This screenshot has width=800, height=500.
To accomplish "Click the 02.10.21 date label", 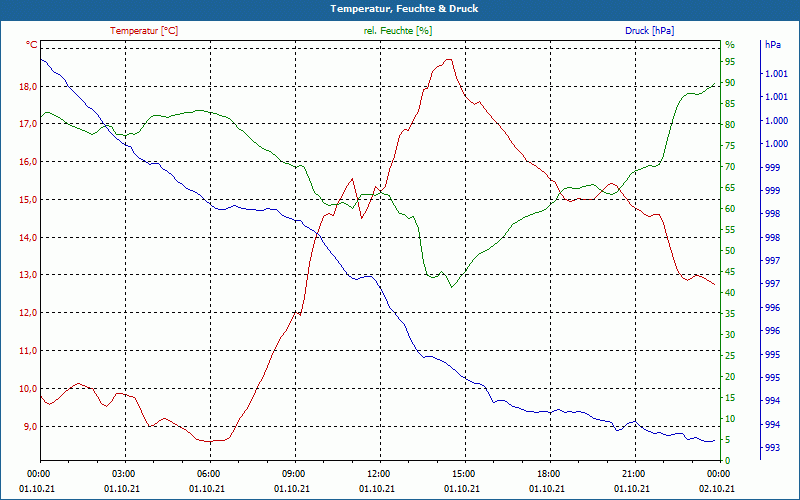I will (x=717, y=488).
